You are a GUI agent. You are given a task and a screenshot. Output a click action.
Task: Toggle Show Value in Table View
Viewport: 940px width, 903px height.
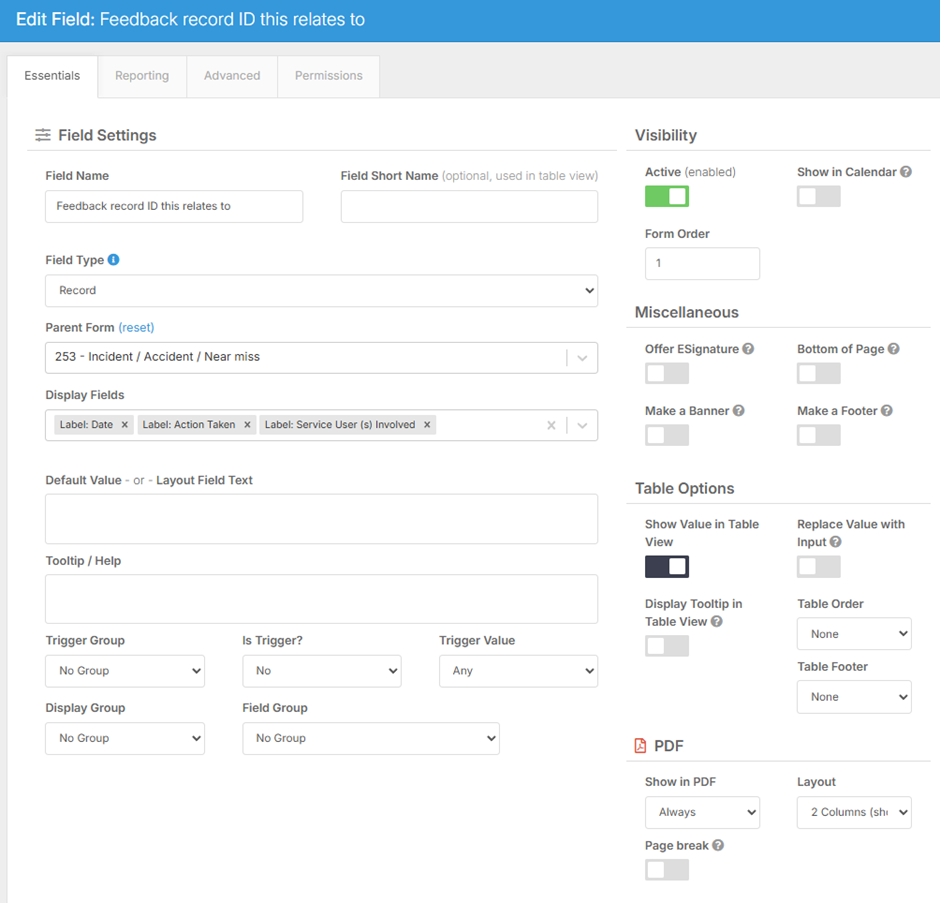point(667,567)
